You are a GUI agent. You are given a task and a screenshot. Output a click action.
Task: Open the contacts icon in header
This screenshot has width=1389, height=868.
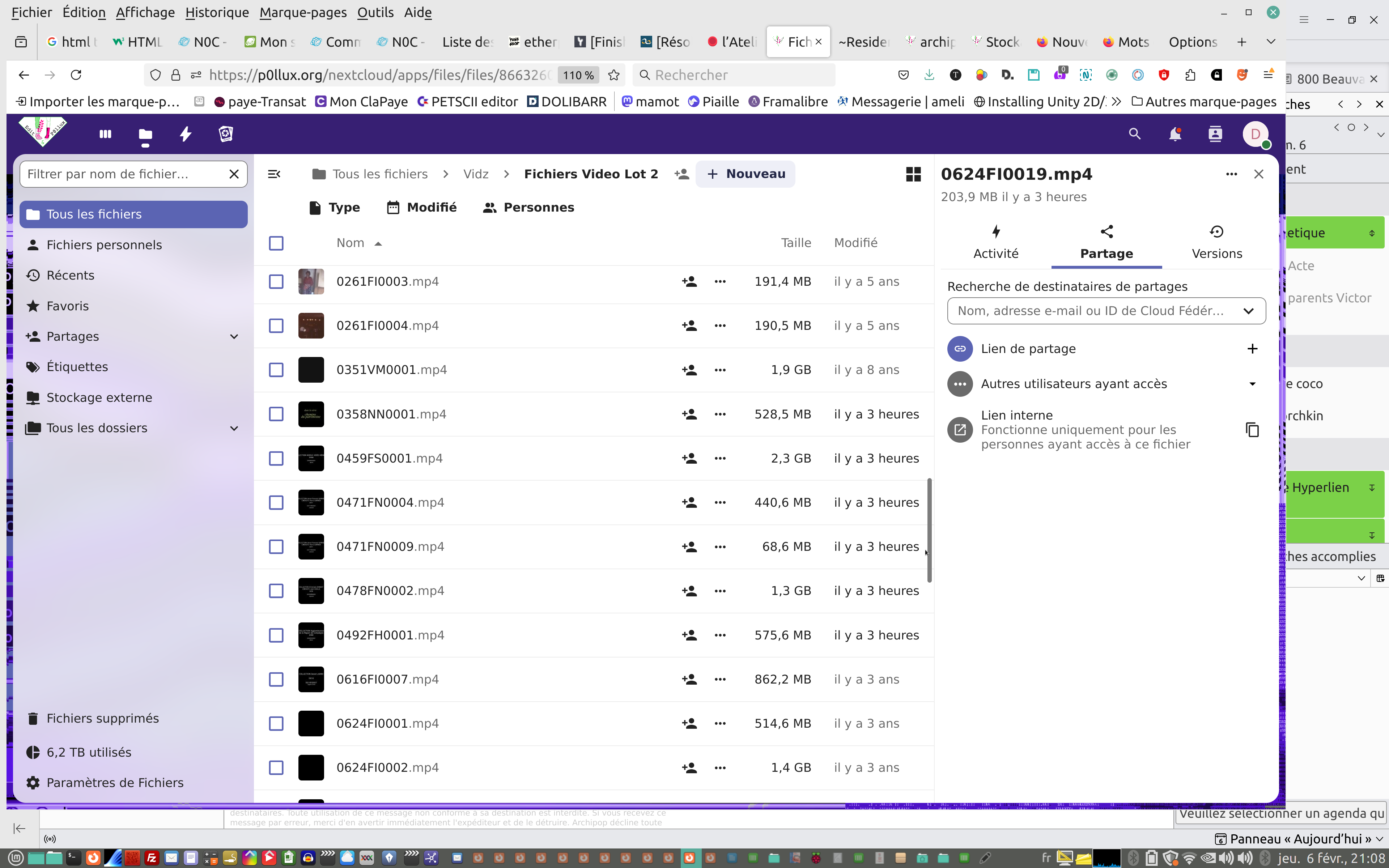click(1215, 134)
